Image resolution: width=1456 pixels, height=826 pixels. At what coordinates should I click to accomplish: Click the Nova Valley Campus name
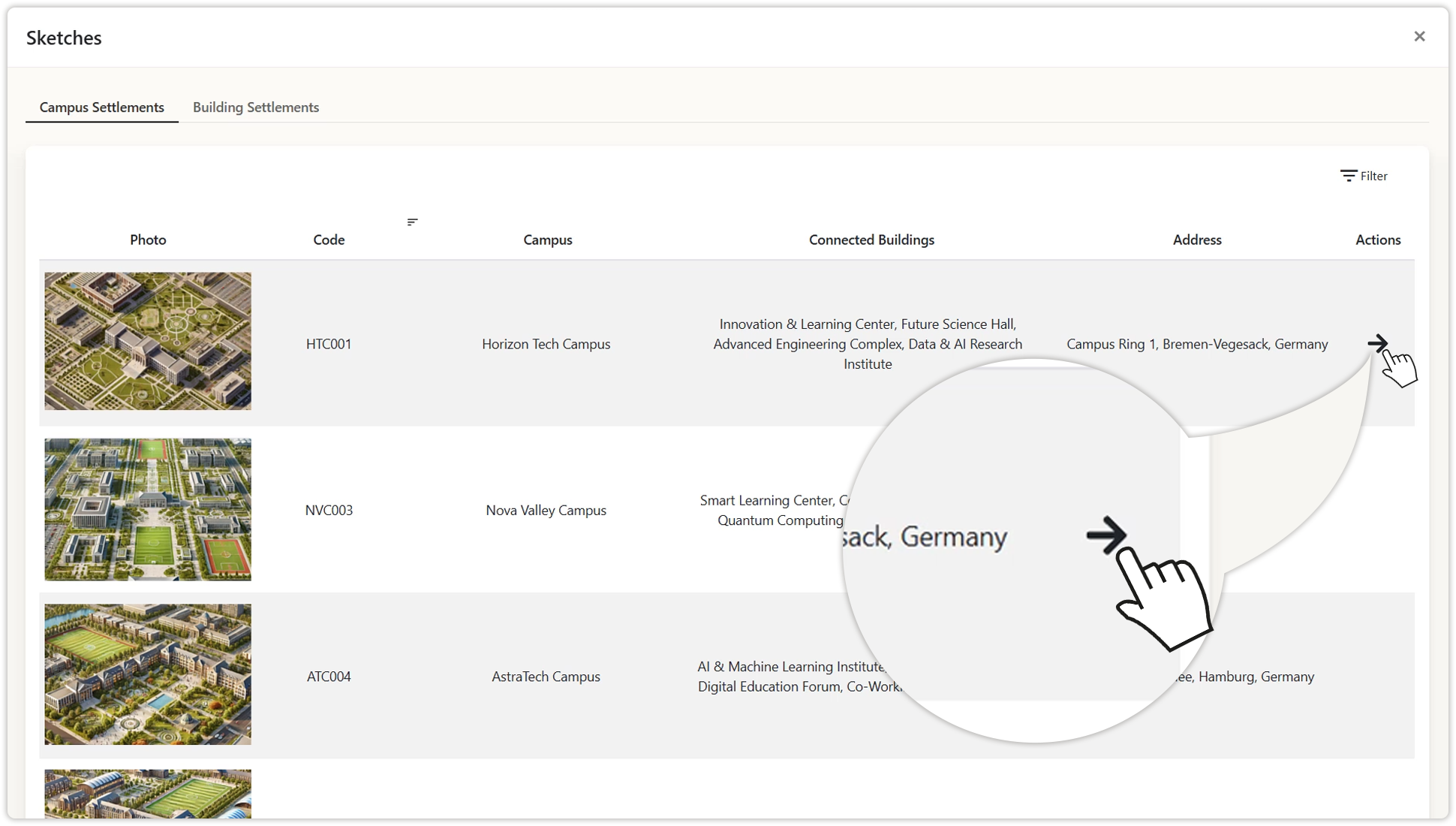[546, 511]
